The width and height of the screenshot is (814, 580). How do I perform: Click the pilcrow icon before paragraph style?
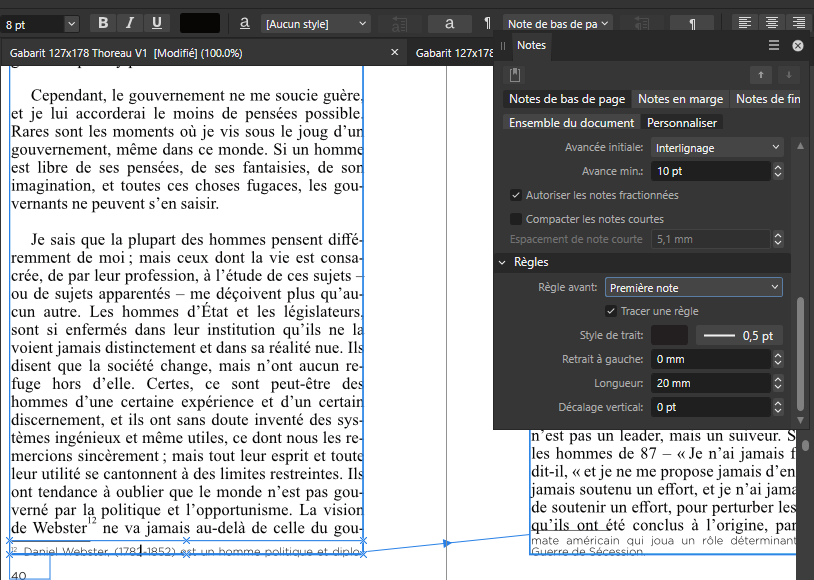(487, 24)
